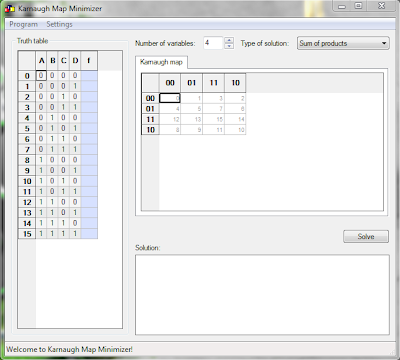
Task: Select Karnaugh map cell 1
Action: click(192, 98)
